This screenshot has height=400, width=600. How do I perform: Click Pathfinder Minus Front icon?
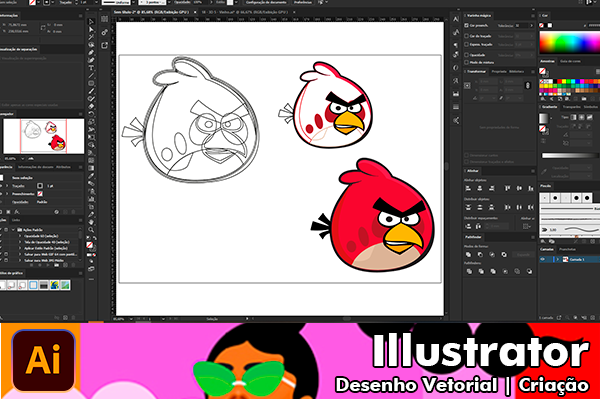click(480, 255)
